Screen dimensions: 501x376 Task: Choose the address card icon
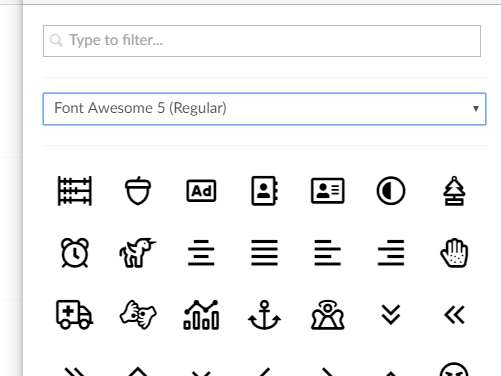(x=328, y=191)
